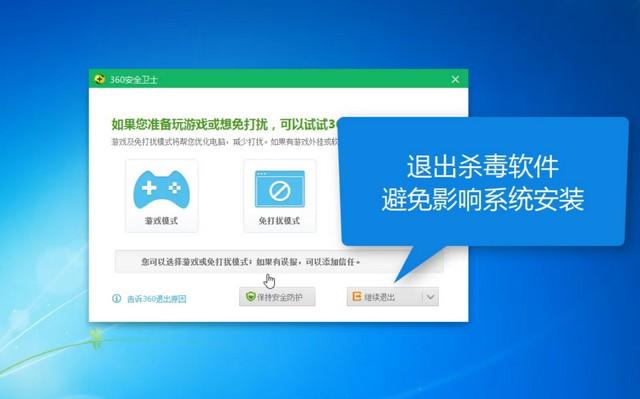640x399 pixels.
Task: Click the 游戏模式 label text
Action: point(161,221)
